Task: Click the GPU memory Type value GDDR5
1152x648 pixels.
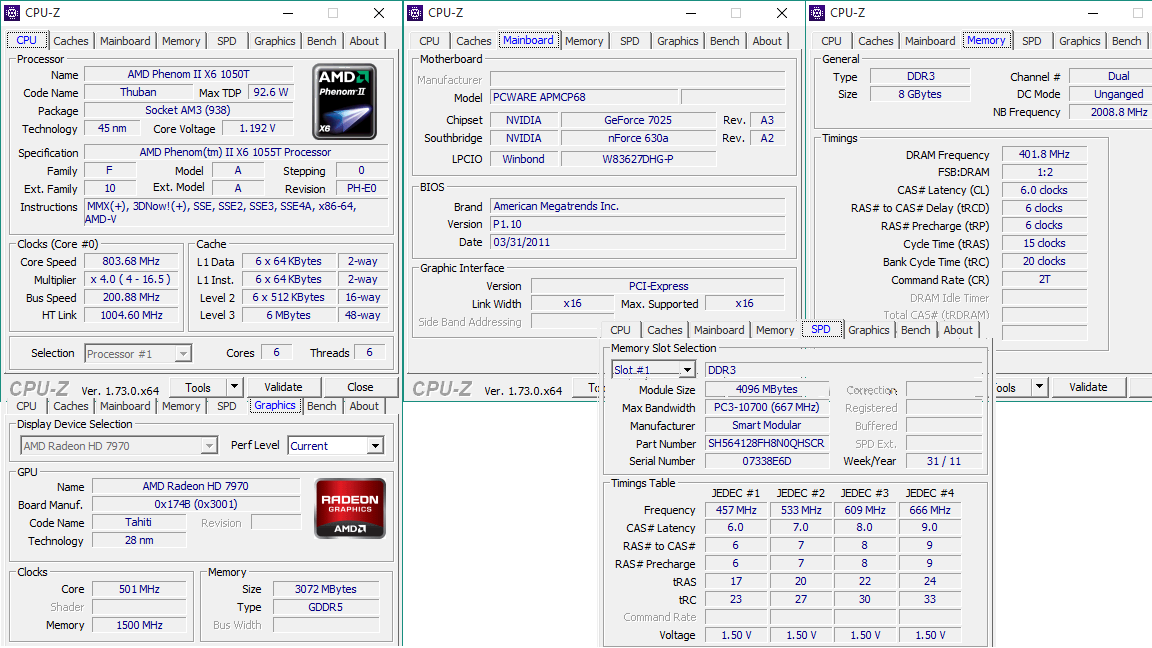Action: pos(325,608)
